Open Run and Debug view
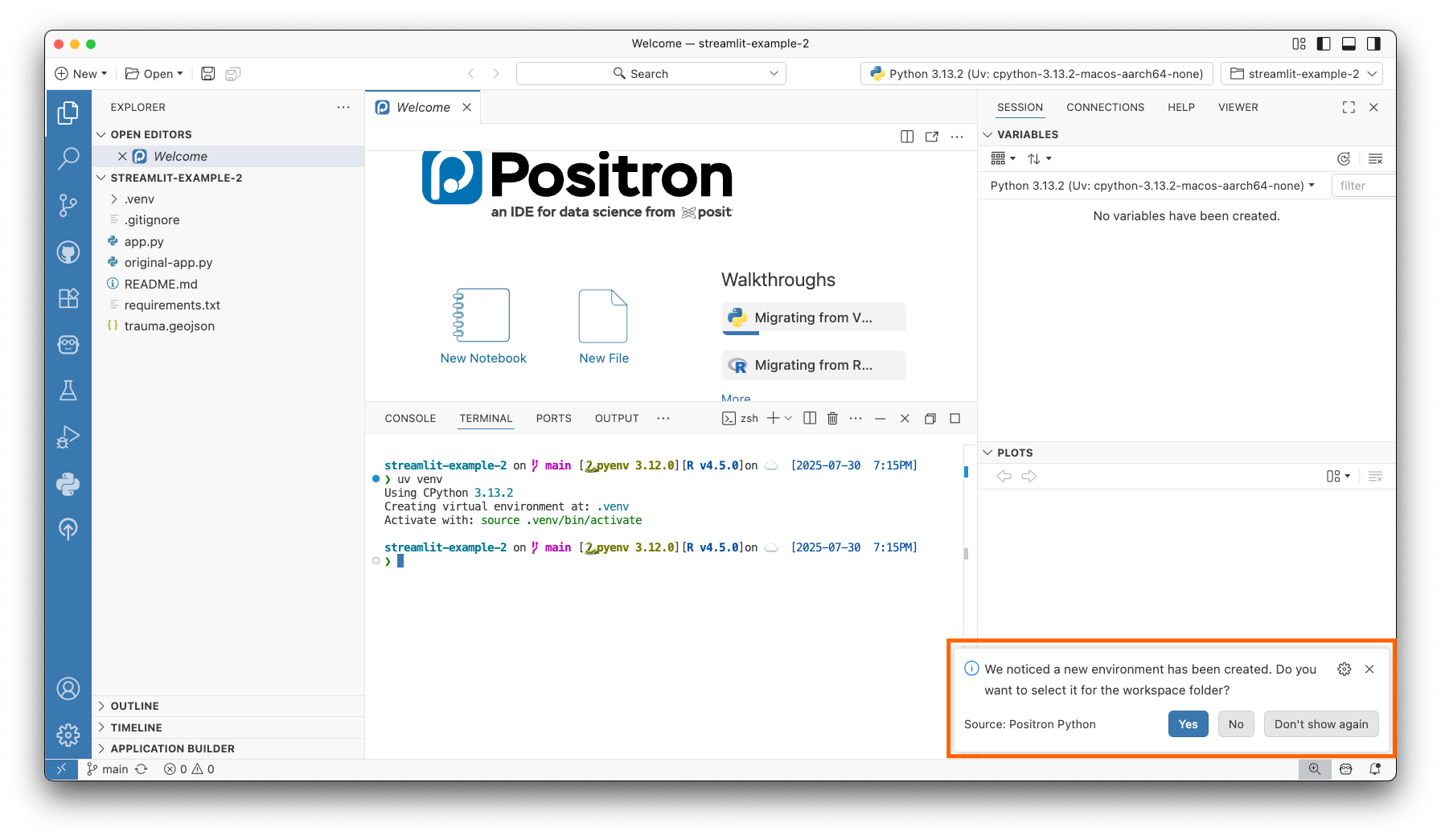The height and width of the screenshot is (840, 1441). click(x=68, y=436)
